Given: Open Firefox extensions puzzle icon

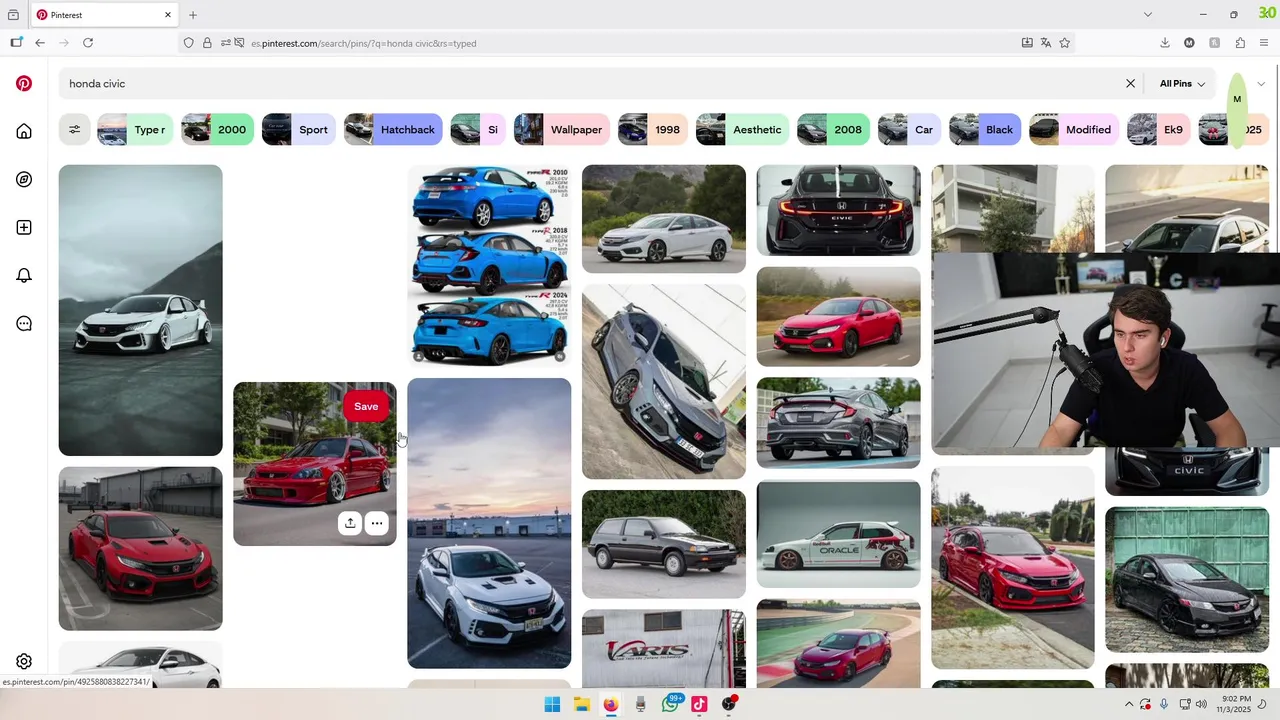Looking at the screenshot, I should click(x=1240, y=43).
